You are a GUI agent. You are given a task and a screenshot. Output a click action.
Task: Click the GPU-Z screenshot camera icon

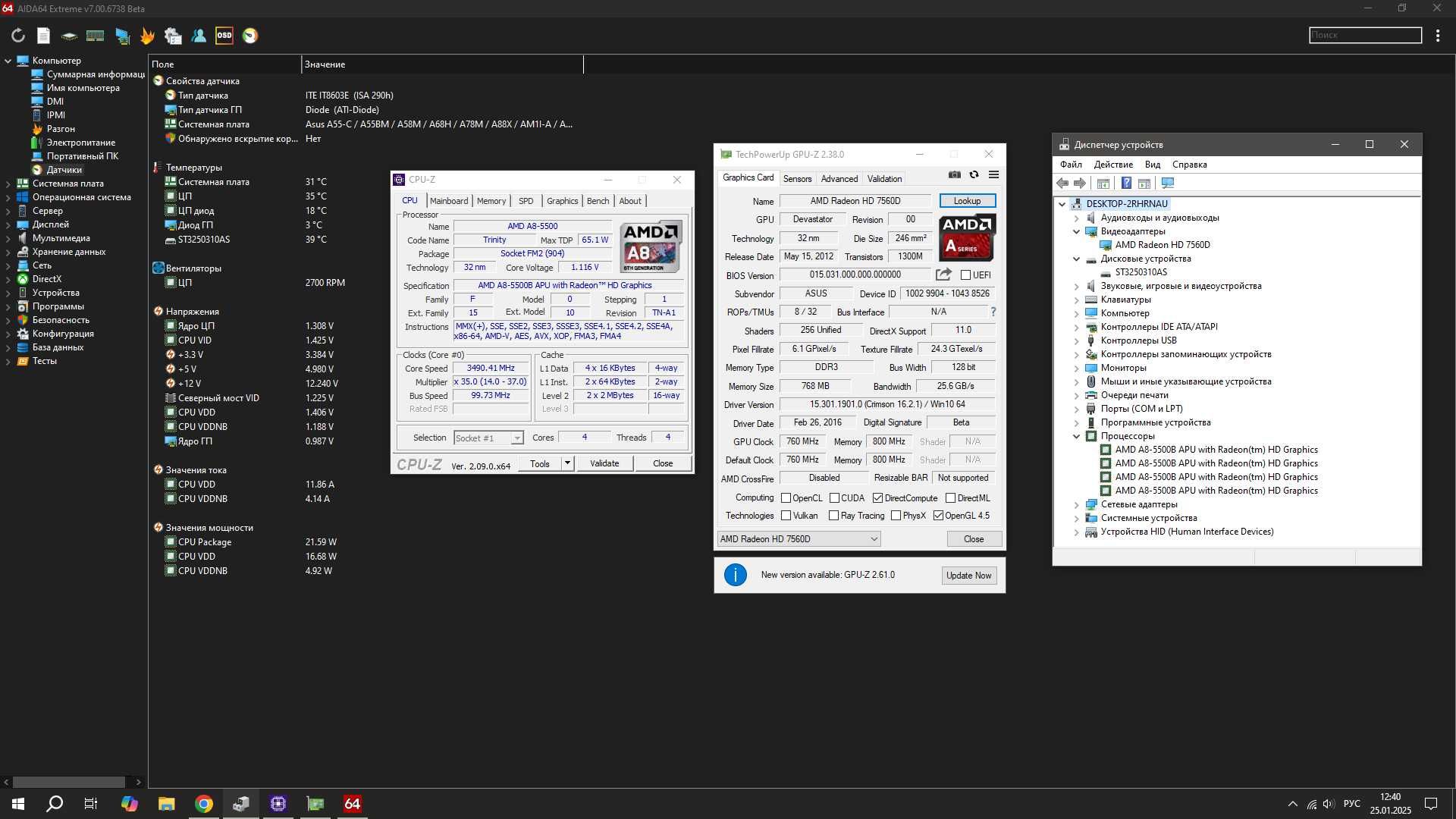tap(955, 175)
